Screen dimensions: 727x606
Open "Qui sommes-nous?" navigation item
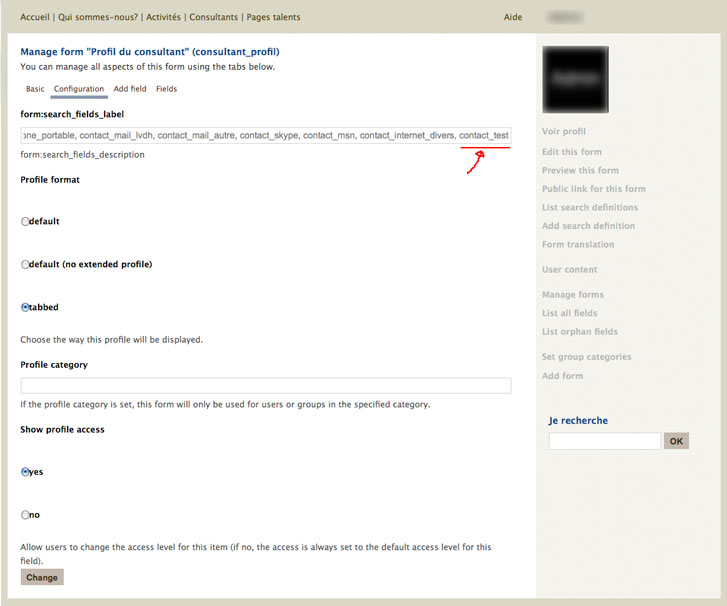[98, 17]
